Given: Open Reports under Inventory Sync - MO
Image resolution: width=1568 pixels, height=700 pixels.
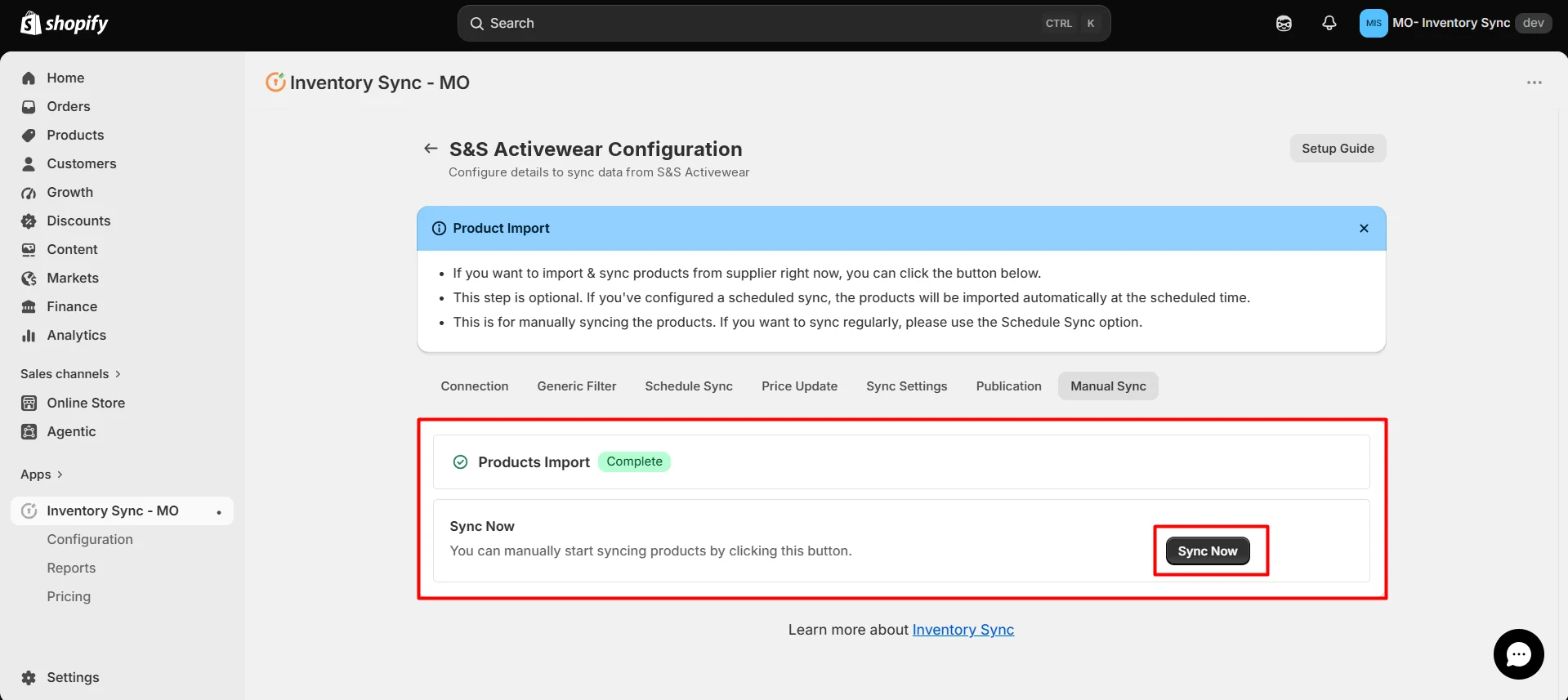Looking at the screenshot, I should (x=71, y=568).
